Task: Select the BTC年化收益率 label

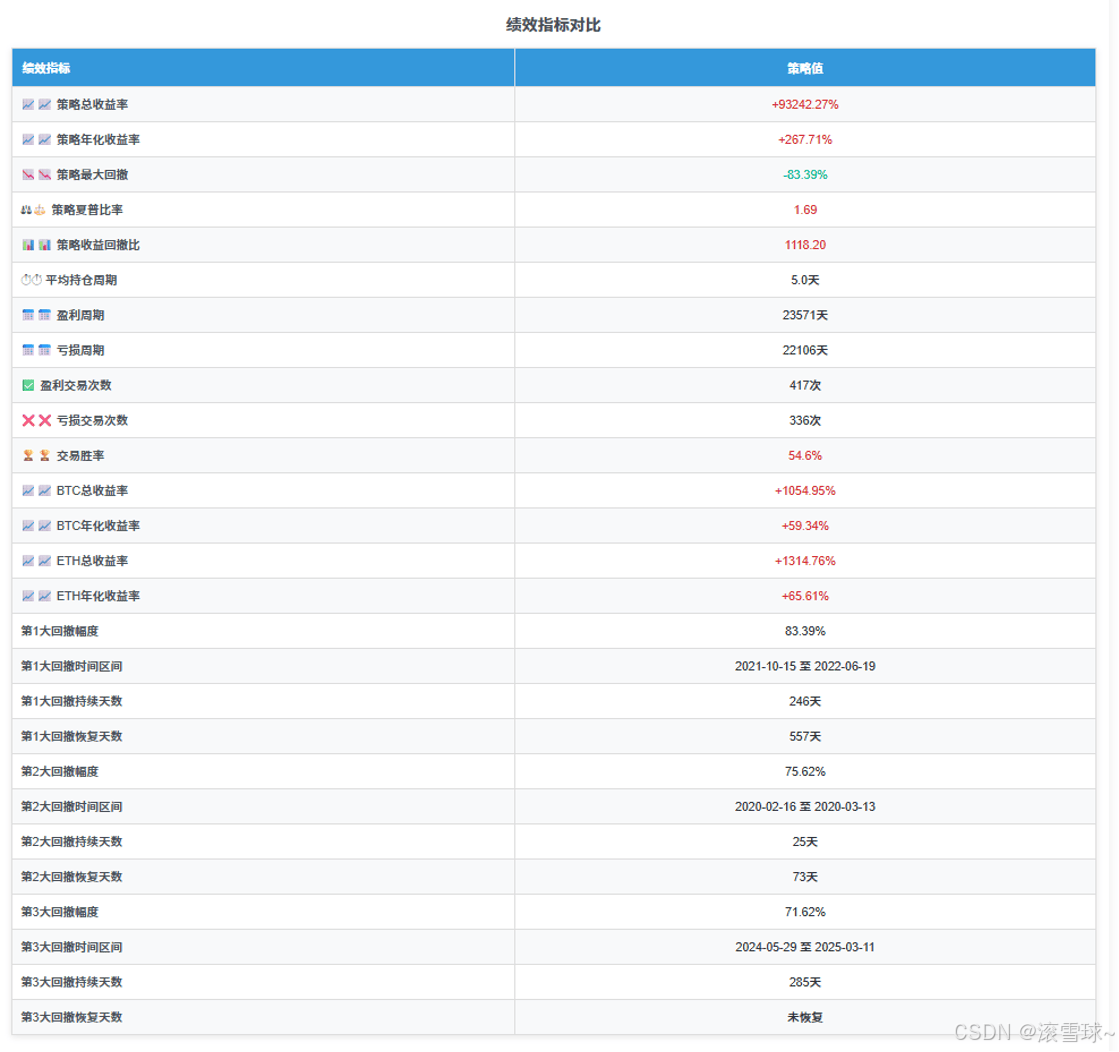Action: 98,525
